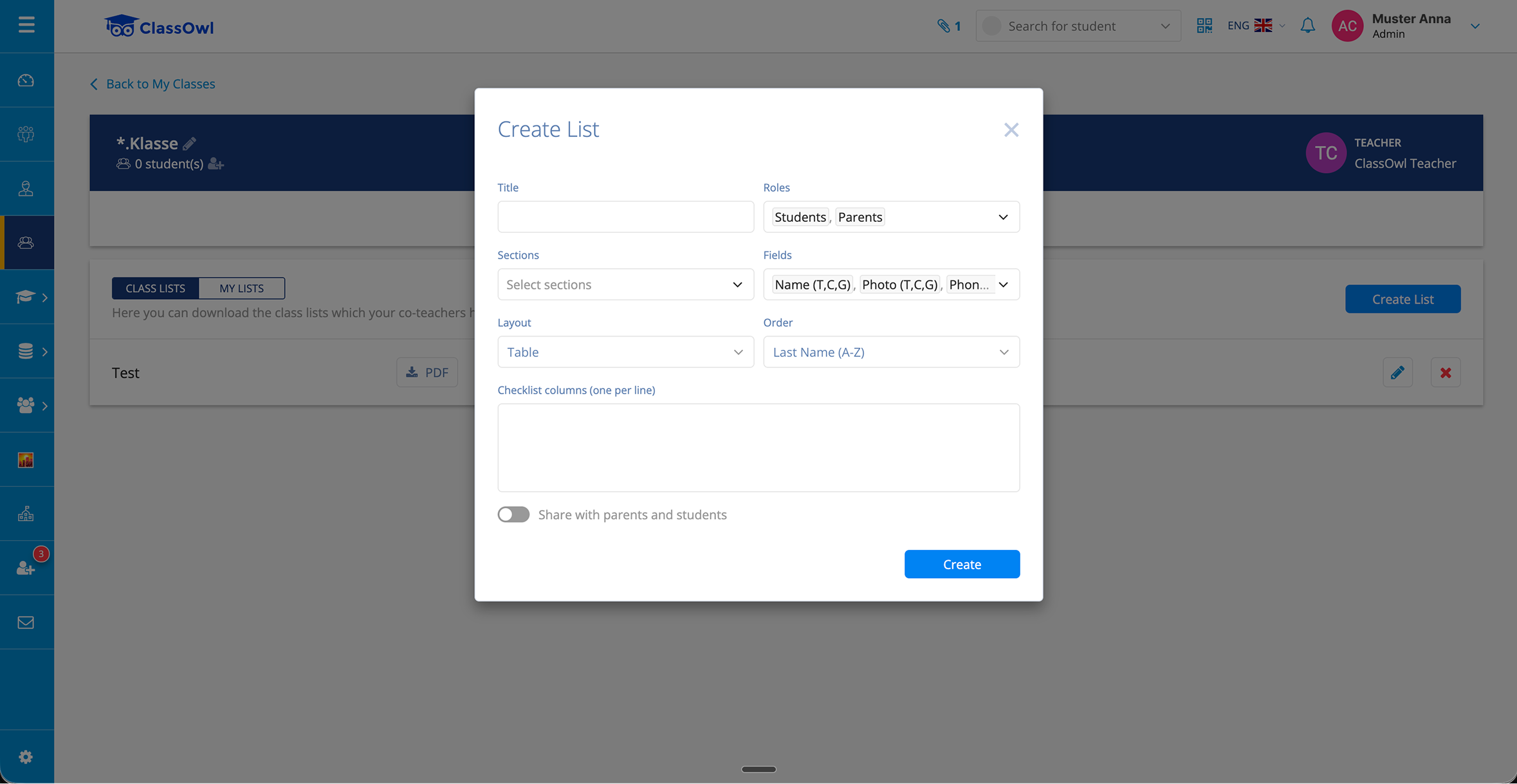The width and height of the screenshot is (1517, 784).
Task: Delete the Test list with red X
Action: point(1446,372)
